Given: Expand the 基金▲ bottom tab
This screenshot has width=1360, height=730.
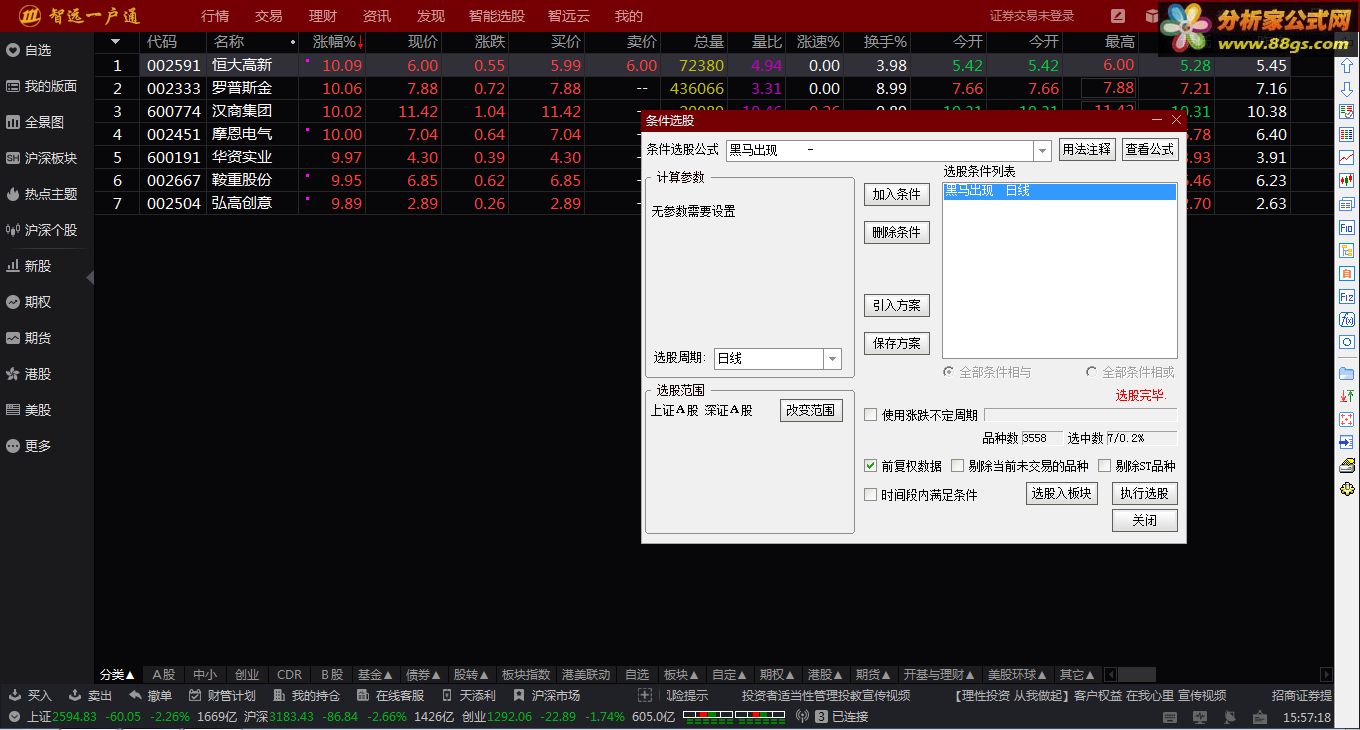Looking at the screenshot, I should pyautogui.click(x=375, y=675).
